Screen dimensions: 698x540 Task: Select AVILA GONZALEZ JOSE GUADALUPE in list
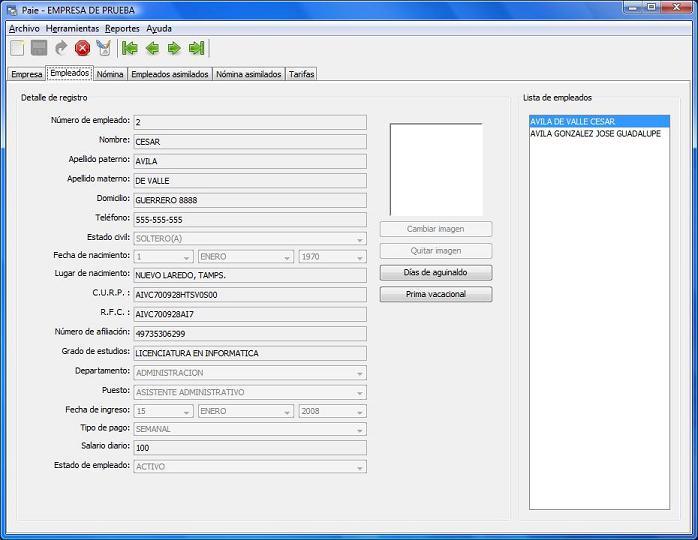pos(595,133)
